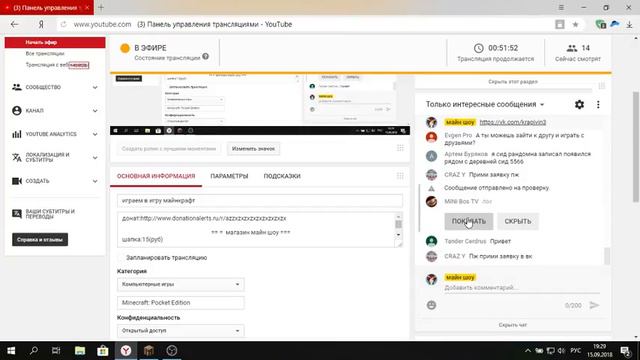Open Task View on taskbar
The height and width of the screenshot is (360, 640).
click(x=56, y=351)
